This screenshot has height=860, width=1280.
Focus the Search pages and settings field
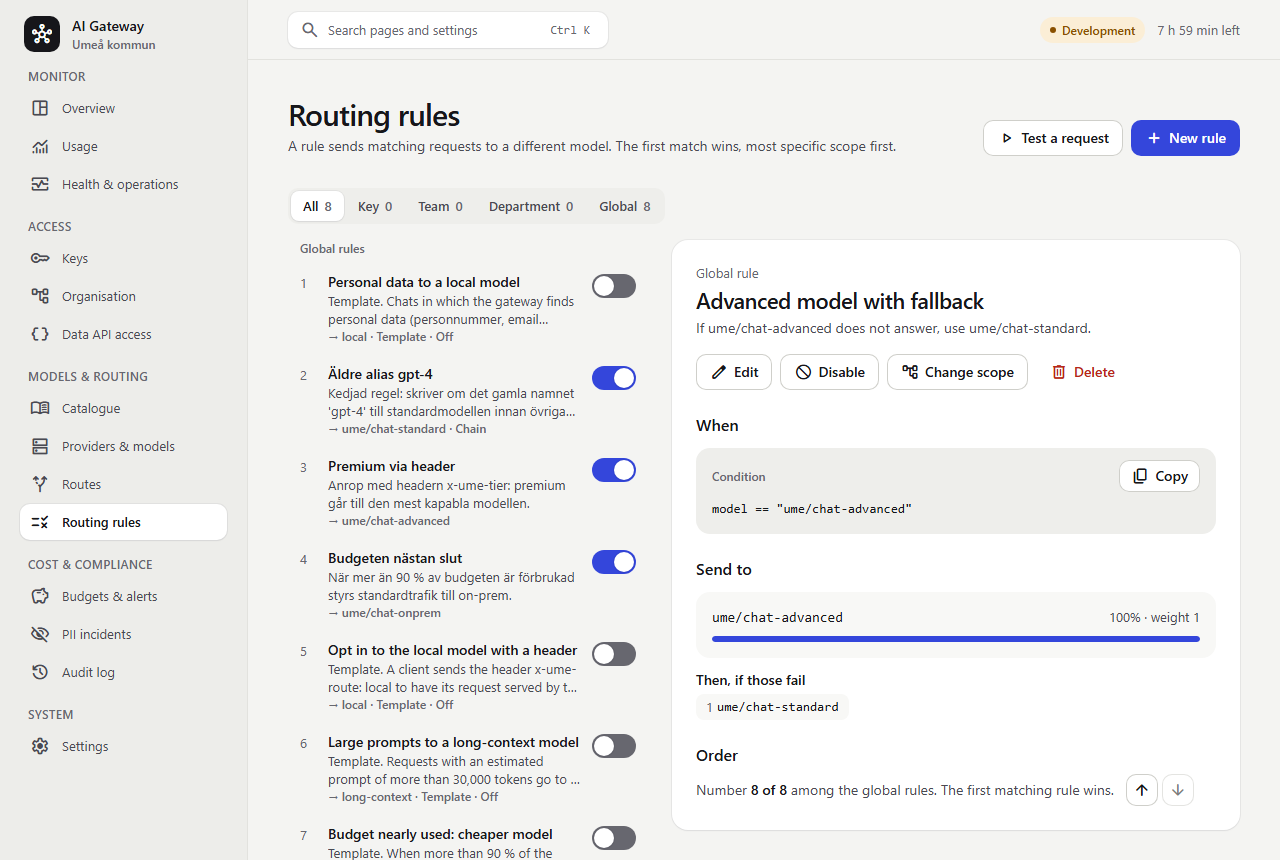coord(448,30)
